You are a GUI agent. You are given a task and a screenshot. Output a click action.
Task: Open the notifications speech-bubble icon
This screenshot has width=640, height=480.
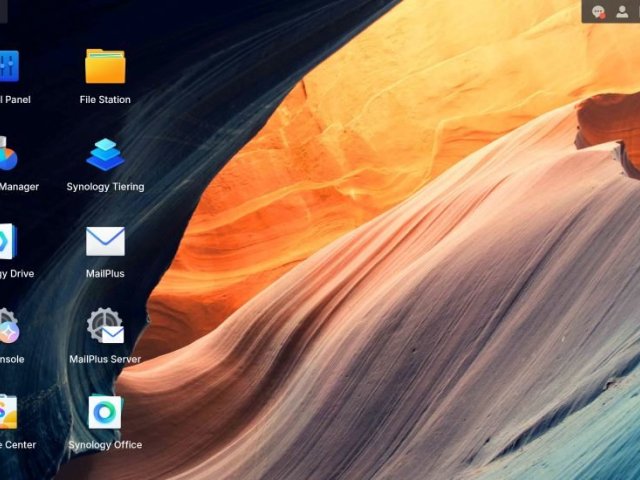pyautogui.click(x=598, y=12)
